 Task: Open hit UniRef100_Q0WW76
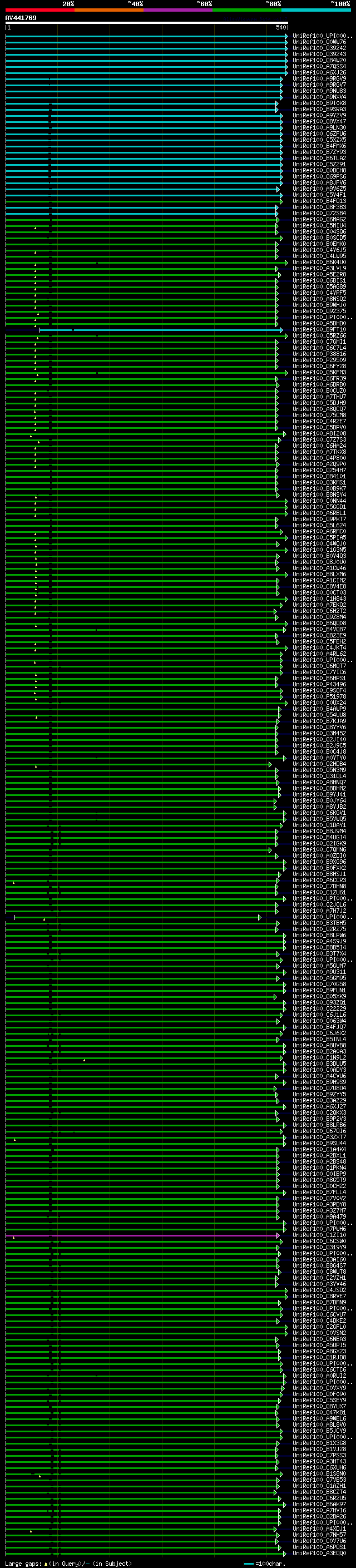click(x=319, y=42)
